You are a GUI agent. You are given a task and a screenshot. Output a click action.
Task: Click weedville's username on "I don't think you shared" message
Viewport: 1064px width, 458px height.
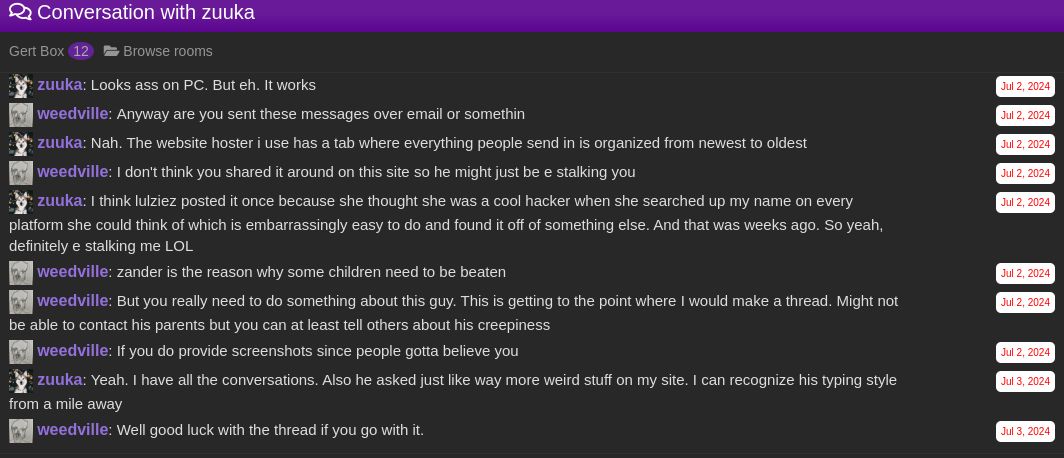pyautogui.click(x=72, y=172)
